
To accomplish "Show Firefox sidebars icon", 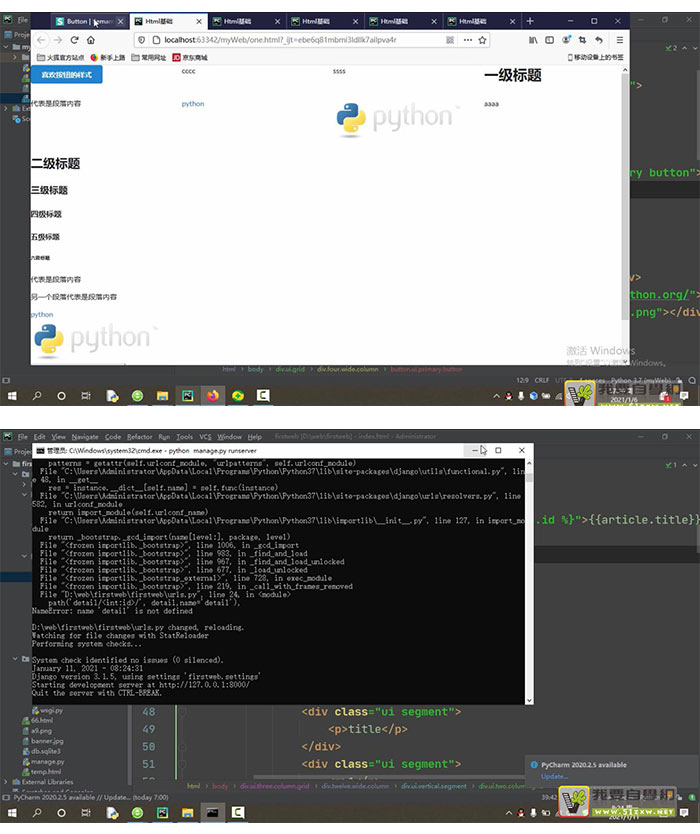I will pyautogui.click(x=549, y=40).
